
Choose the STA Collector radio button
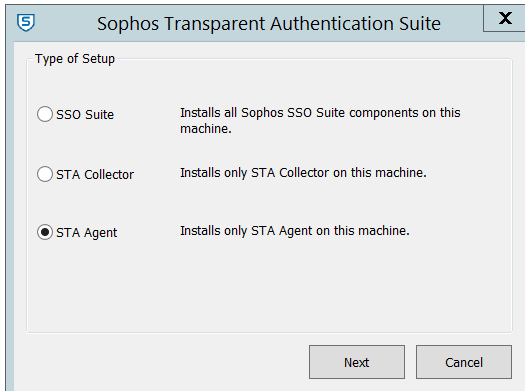pos(45,174)
